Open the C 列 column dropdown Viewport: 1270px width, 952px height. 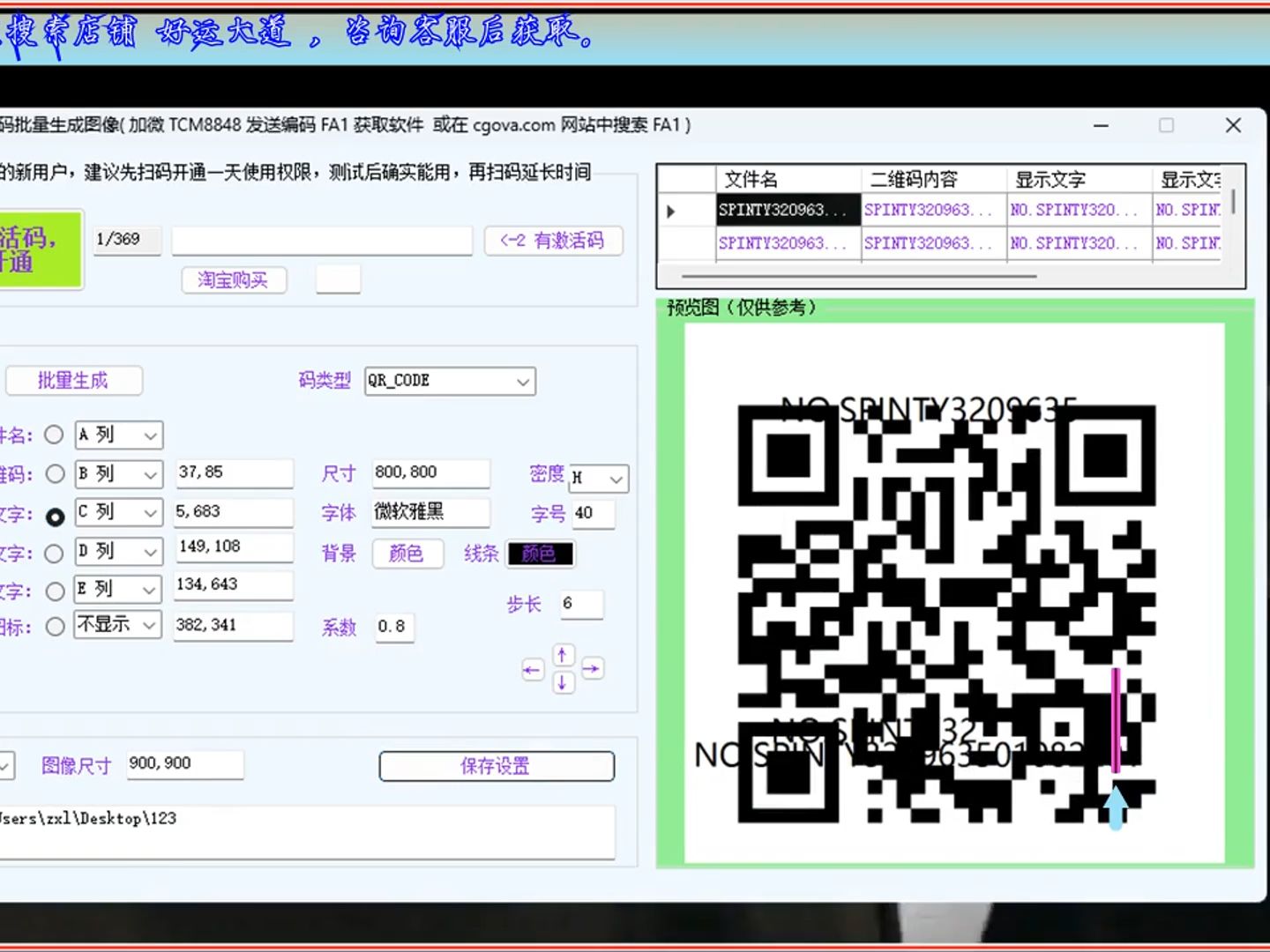pos(118,512)
